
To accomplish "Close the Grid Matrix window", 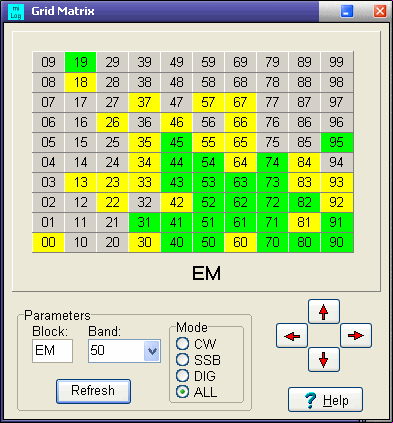I will tap(380, 11).
